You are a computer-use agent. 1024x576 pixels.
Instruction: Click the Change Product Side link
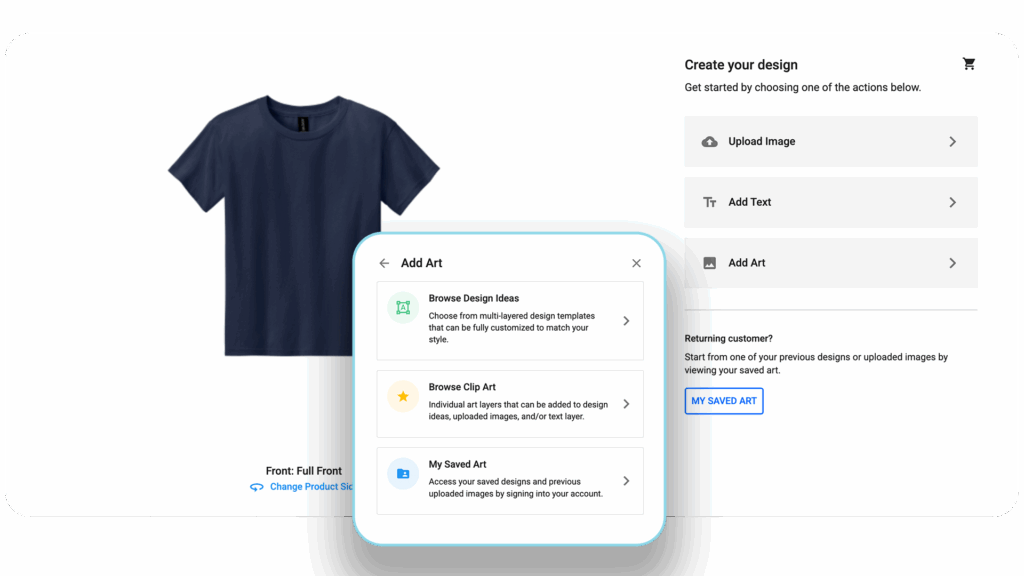pyautogui.click(x=311, y=487)
